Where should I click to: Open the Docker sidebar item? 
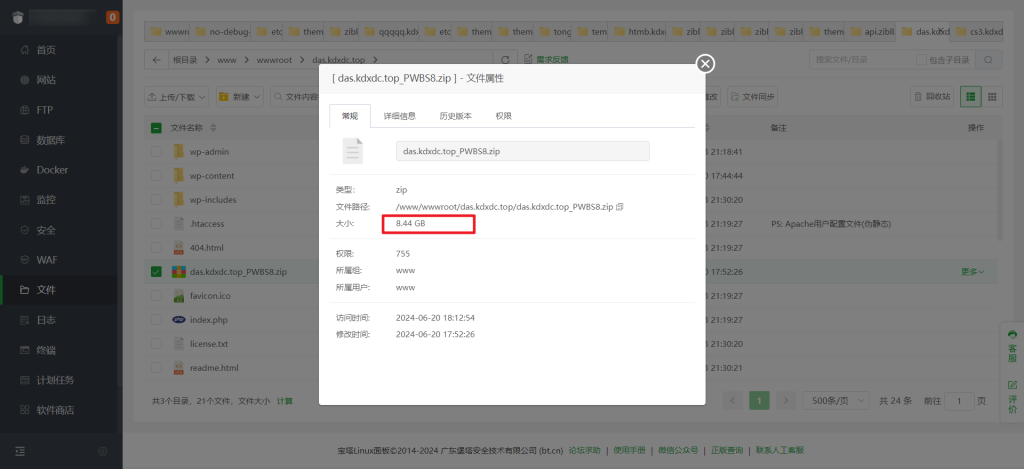(x=52, y=170)
